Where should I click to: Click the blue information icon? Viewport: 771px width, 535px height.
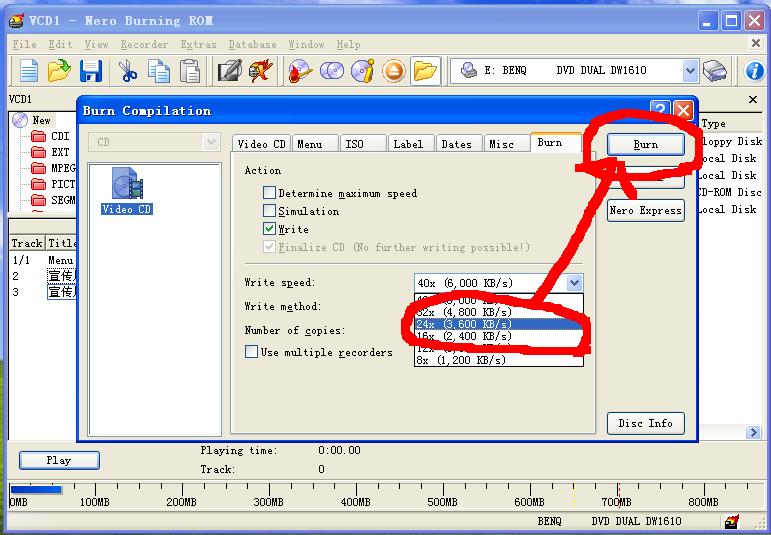[x=755, y=71]
